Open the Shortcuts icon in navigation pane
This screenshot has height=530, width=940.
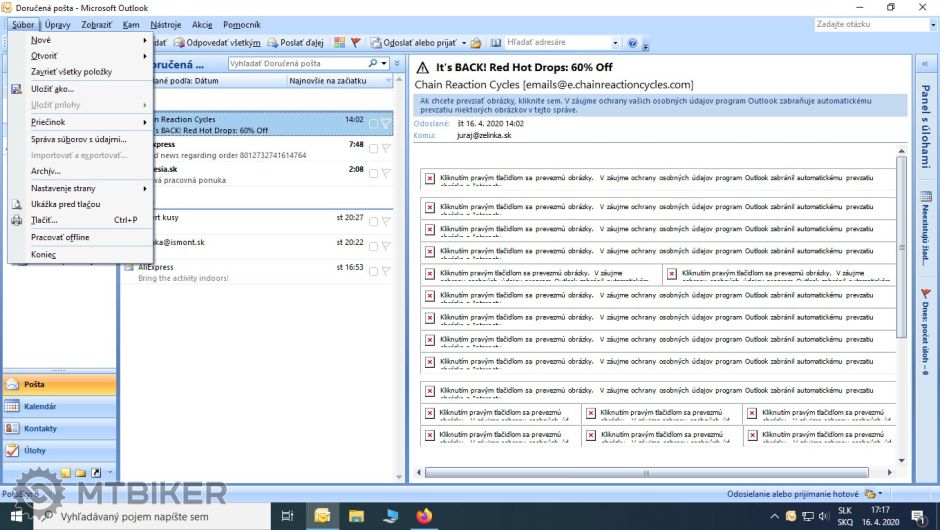pyautogui.click(x=96, y=472)
